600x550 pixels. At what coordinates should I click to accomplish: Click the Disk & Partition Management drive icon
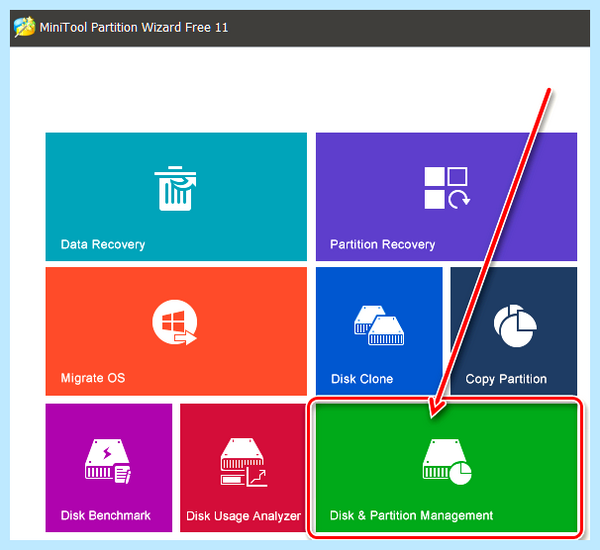(x=447, y=462)
